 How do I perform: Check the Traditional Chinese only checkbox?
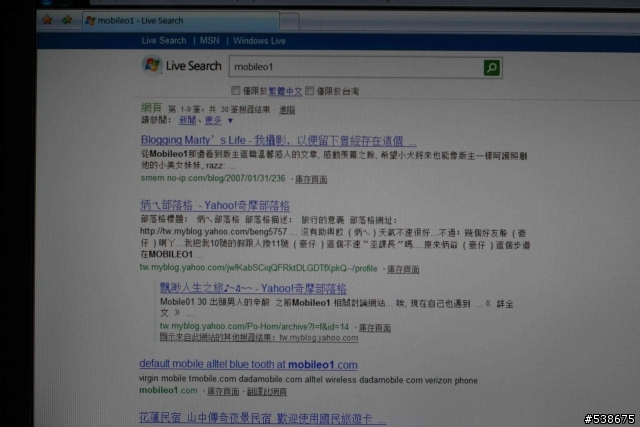[x=236, y=91]
